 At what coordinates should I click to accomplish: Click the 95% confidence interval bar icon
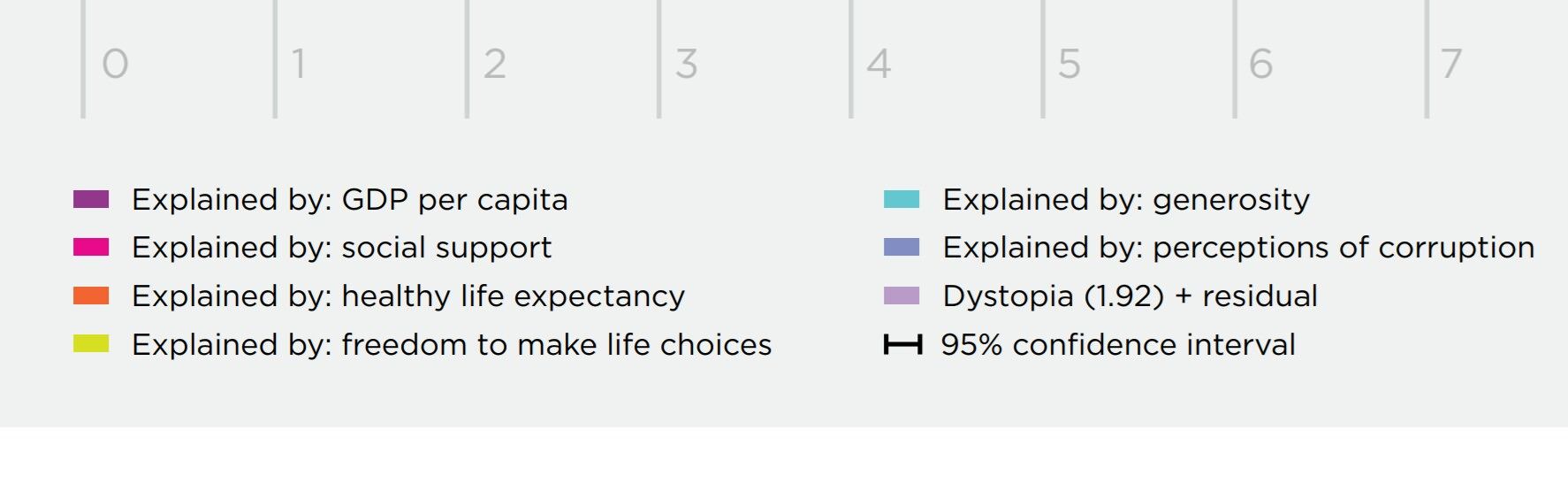point(902,344)
